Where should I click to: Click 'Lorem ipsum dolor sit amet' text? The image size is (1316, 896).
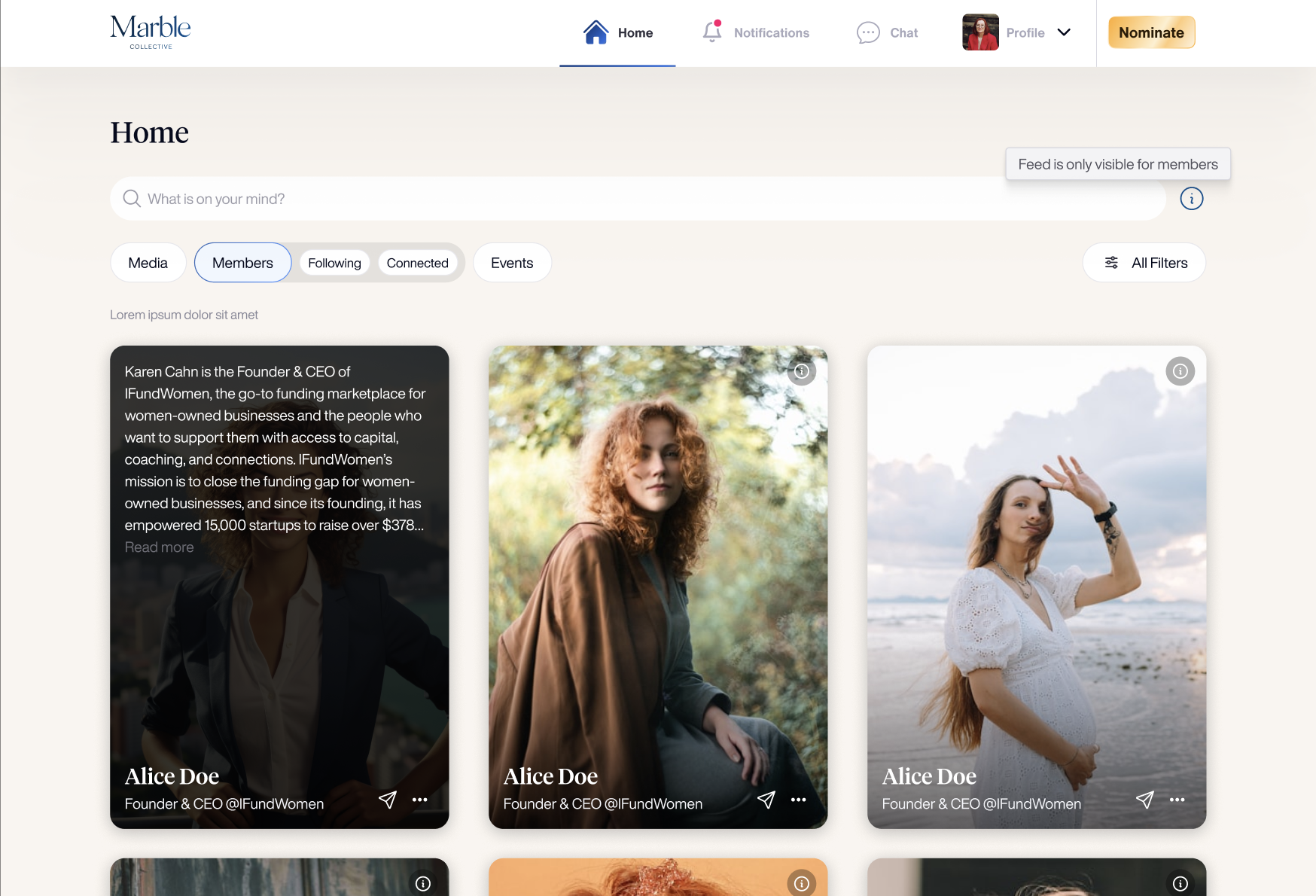(x=184, y=315)
